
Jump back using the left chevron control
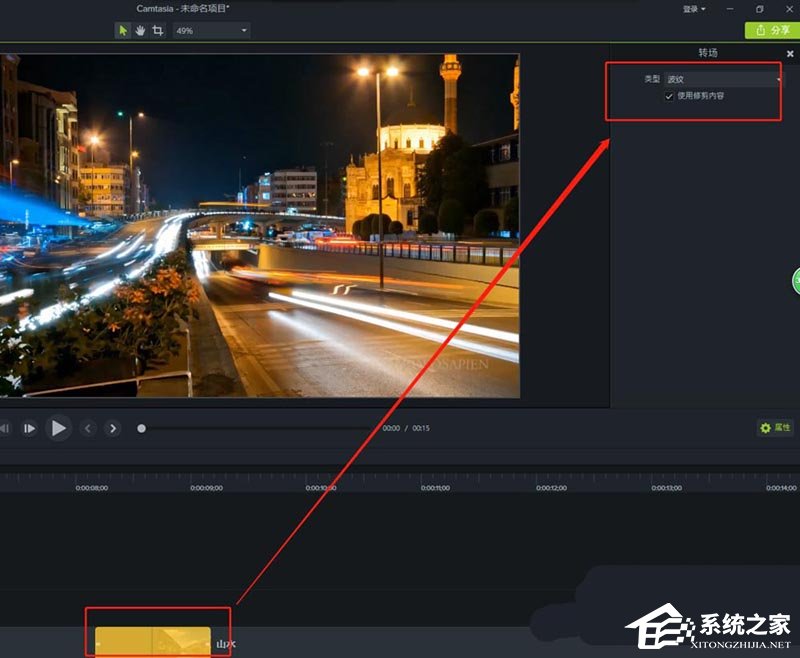(x=88, y=428)
